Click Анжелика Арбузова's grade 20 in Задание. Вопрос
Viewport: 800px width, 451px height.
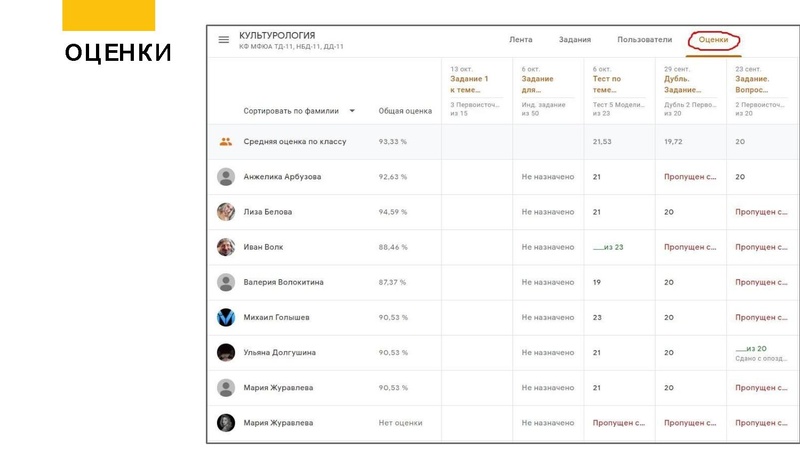click(740, 177)
